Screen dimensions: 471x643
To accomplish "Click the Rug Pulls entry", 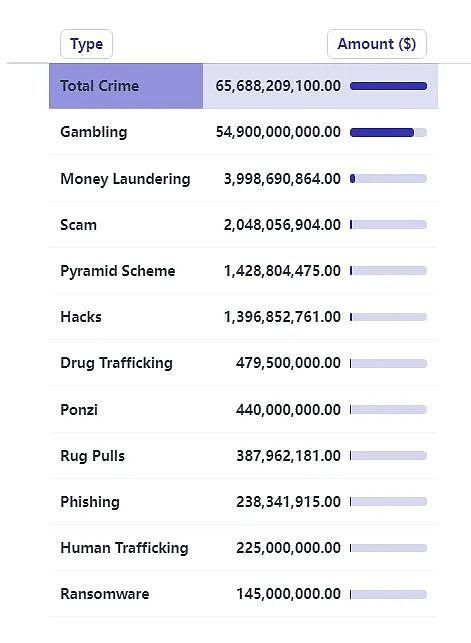I will tap(92, 456).
